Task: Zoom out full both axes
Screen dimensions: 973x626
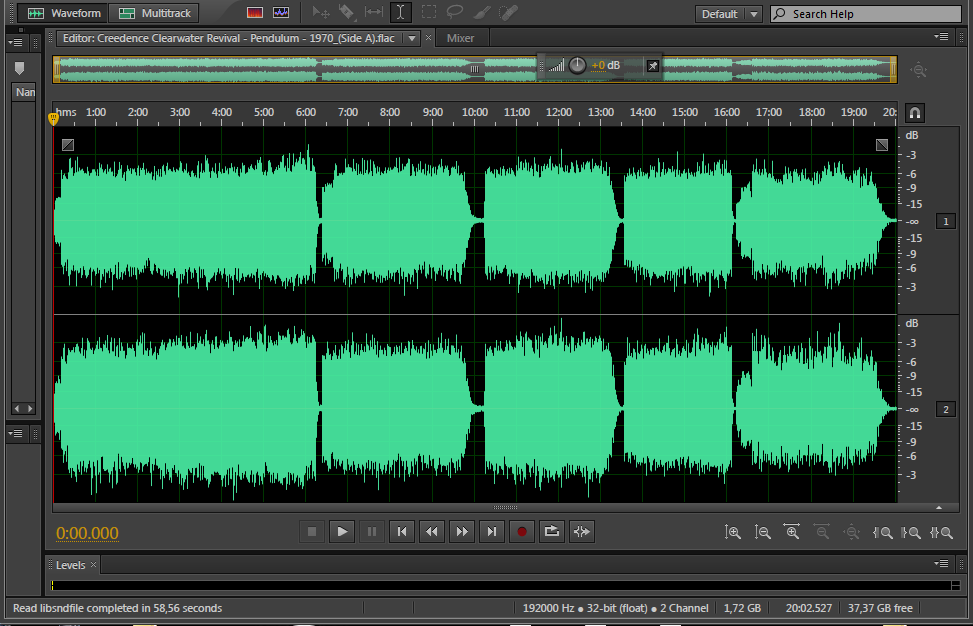Action: coord(852,532)
